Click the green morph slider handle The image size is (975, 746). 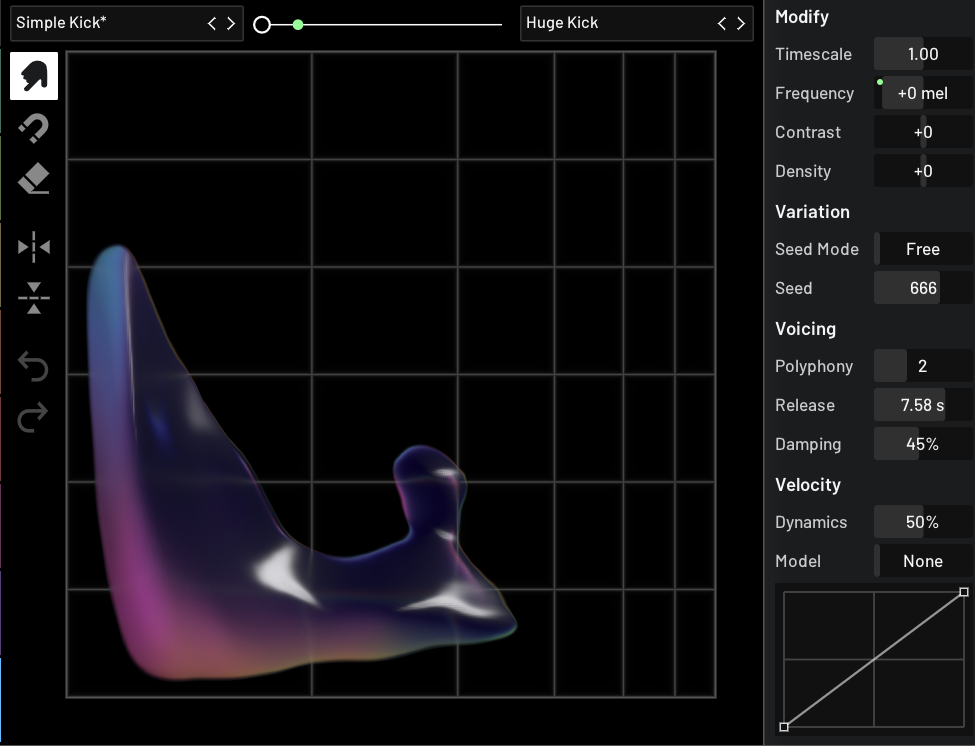[x=298, y=25]
